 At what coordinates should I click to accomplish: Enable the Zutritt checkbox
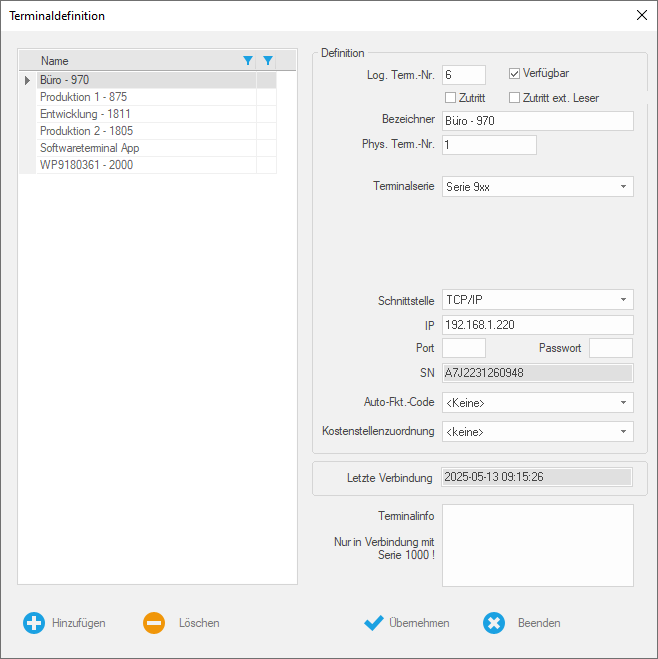click(450, 97)
